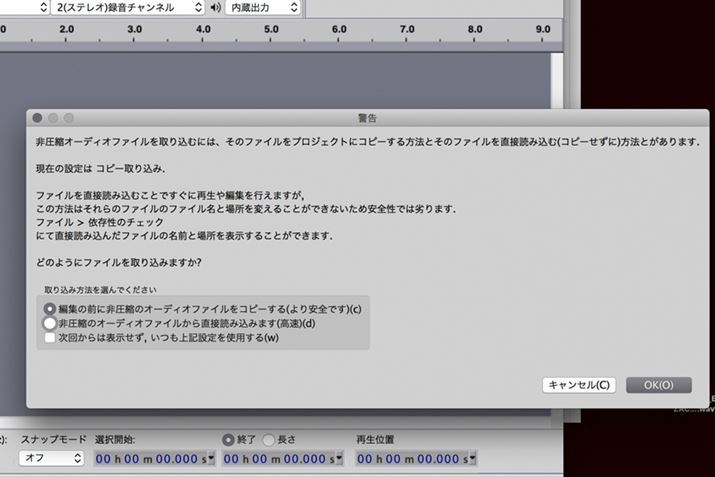Click the 5.0 mark on the timeline ruler
The image size is (715, 477).
271,30
